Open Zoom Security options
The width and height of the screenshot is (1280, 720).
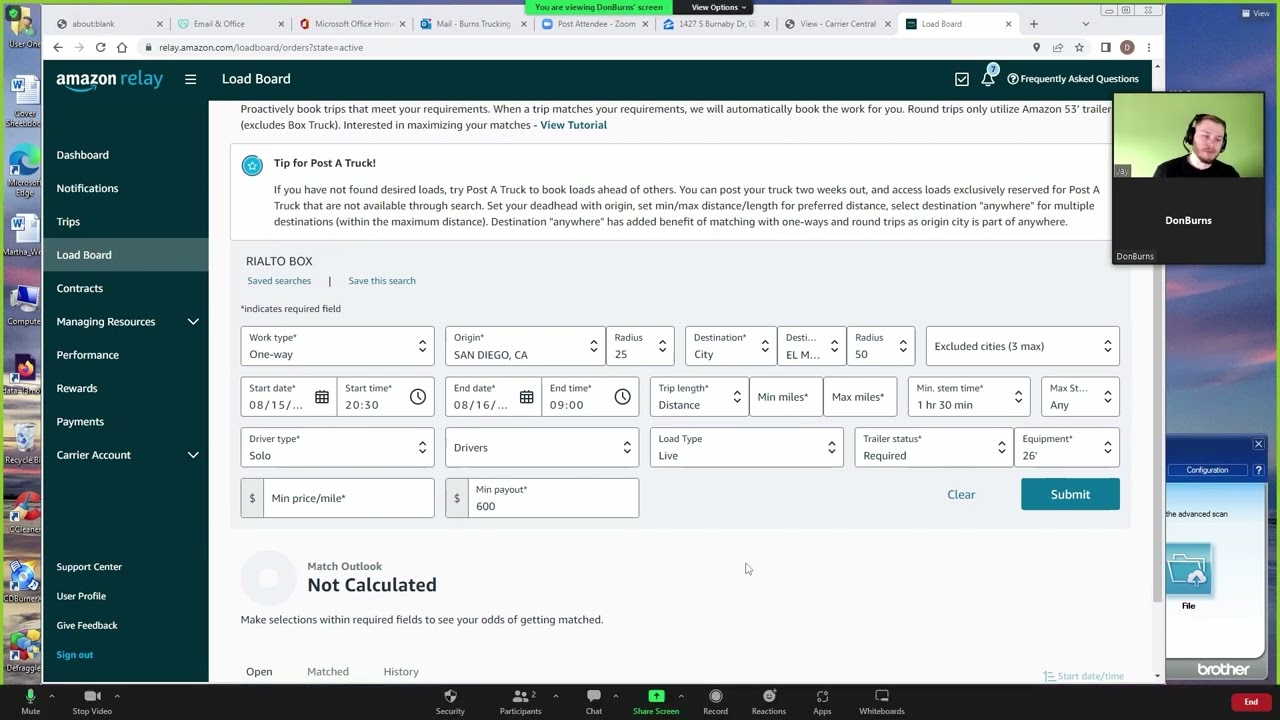[450, 701]
